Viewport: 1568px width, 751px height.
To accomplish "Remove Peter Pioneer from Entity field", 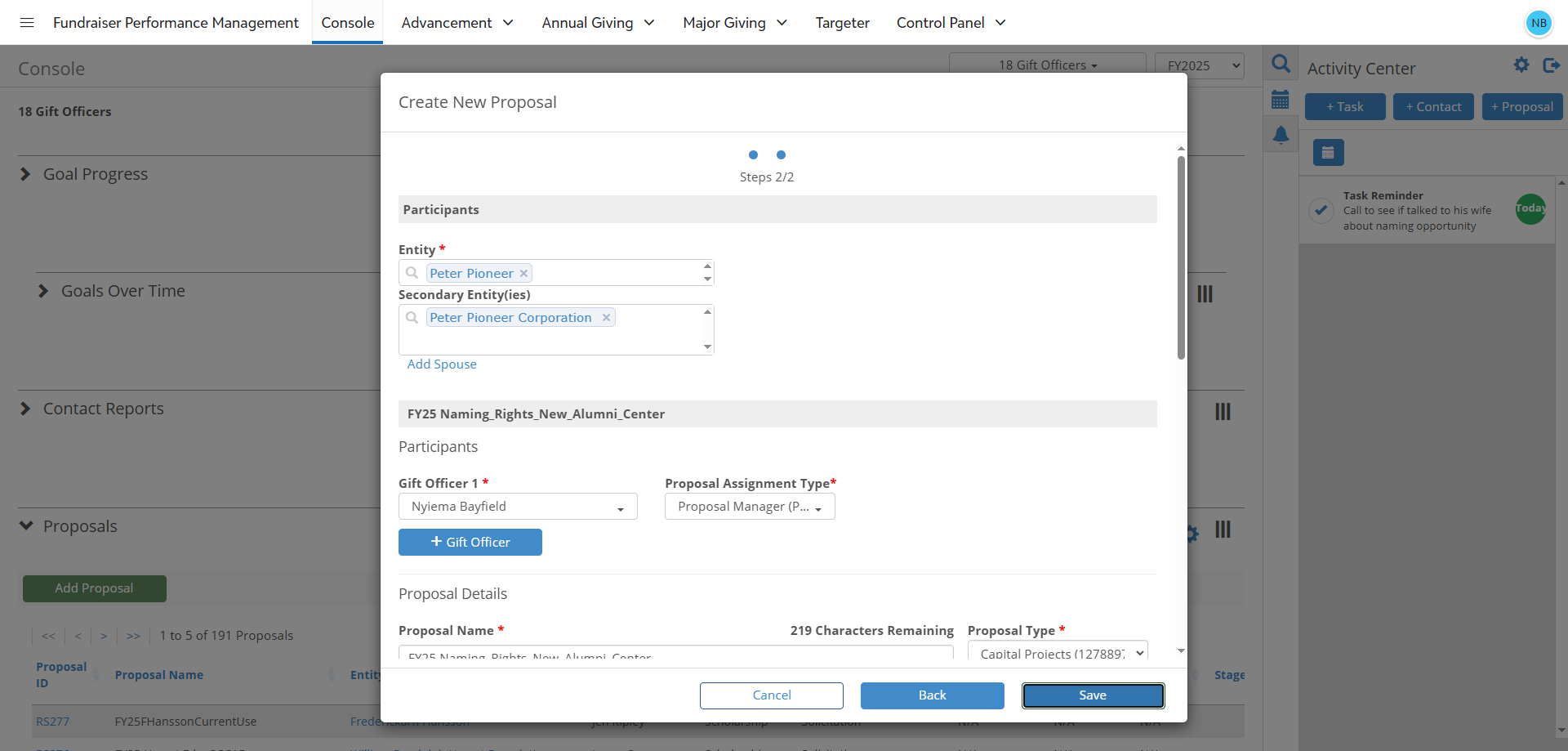I will (523, 274).
